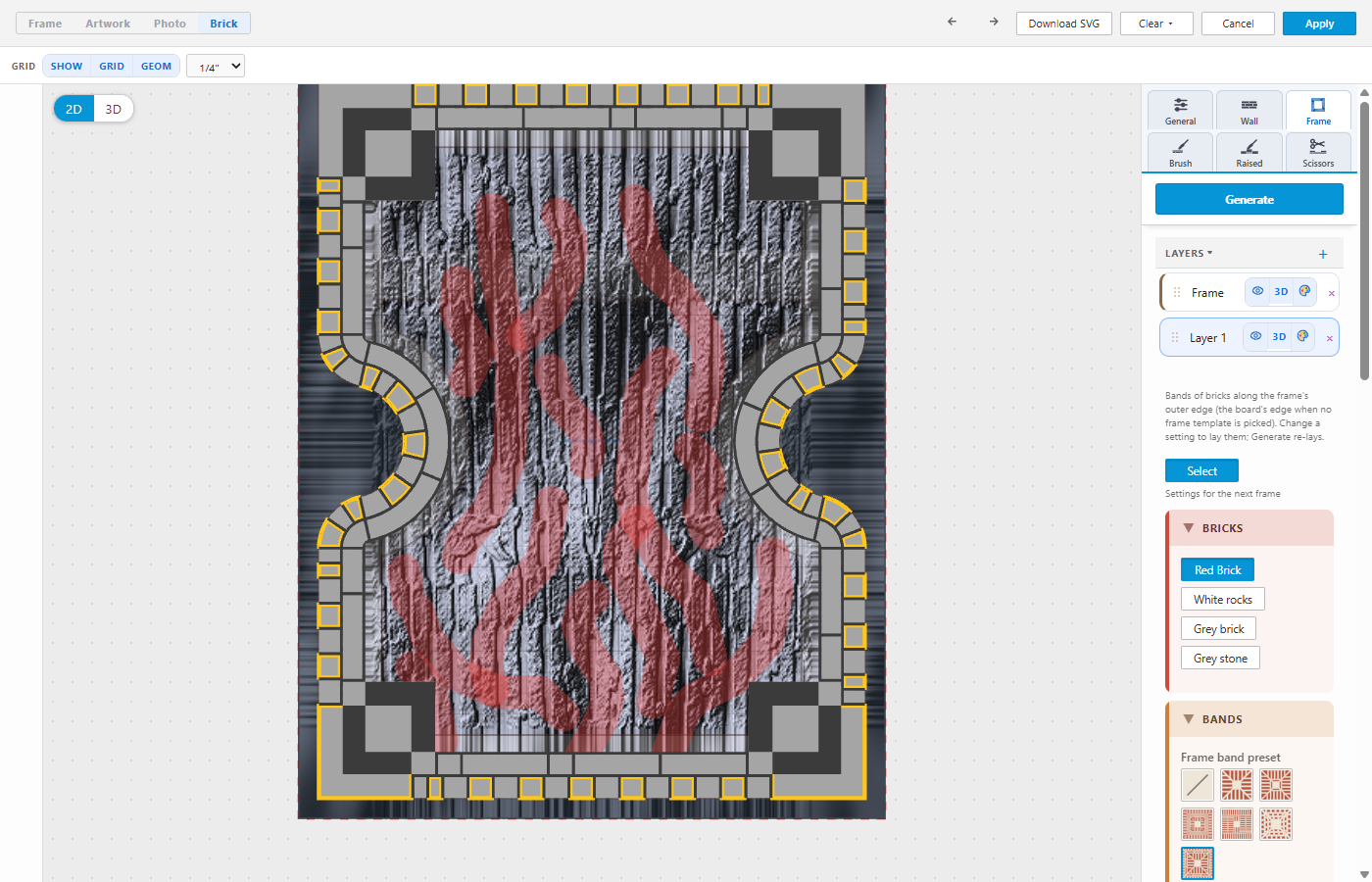This screenshot has width=1372, height=882.
Task: Open color palette for Frame layer
Action: click(x=1304, y=291)
